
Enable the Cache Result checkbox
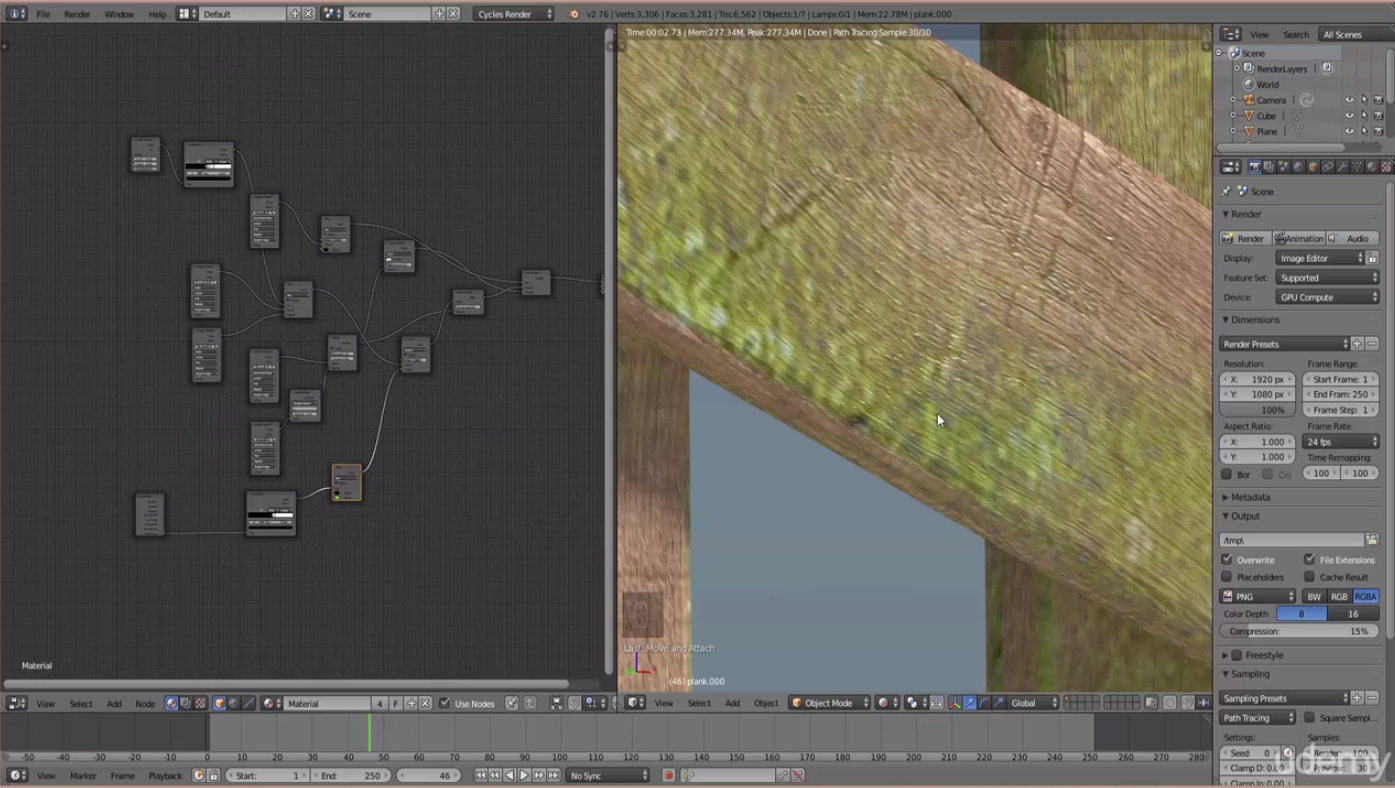[x=1310, y=577]
